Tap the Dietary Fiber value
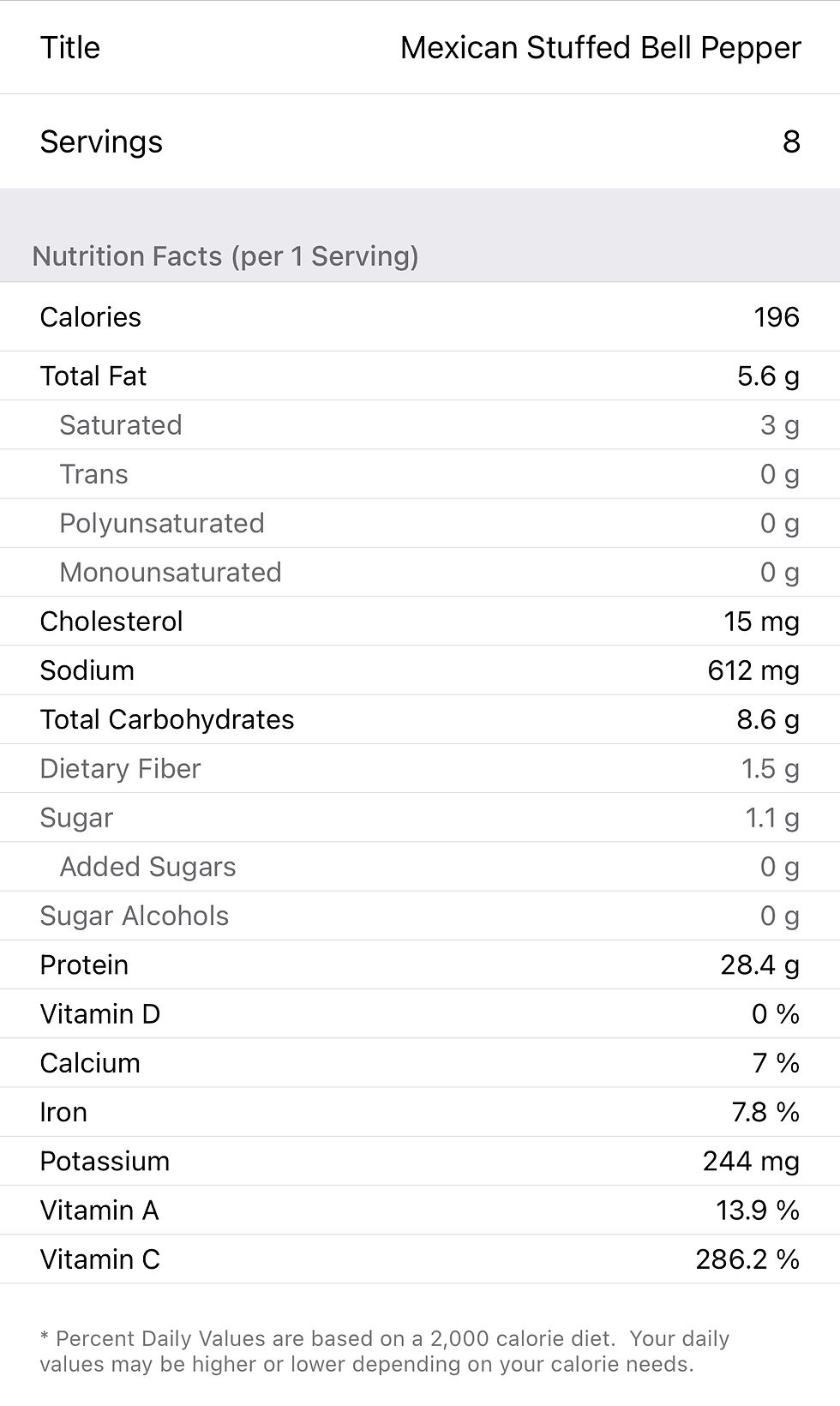840x1406 pixels. click(769, 769)
